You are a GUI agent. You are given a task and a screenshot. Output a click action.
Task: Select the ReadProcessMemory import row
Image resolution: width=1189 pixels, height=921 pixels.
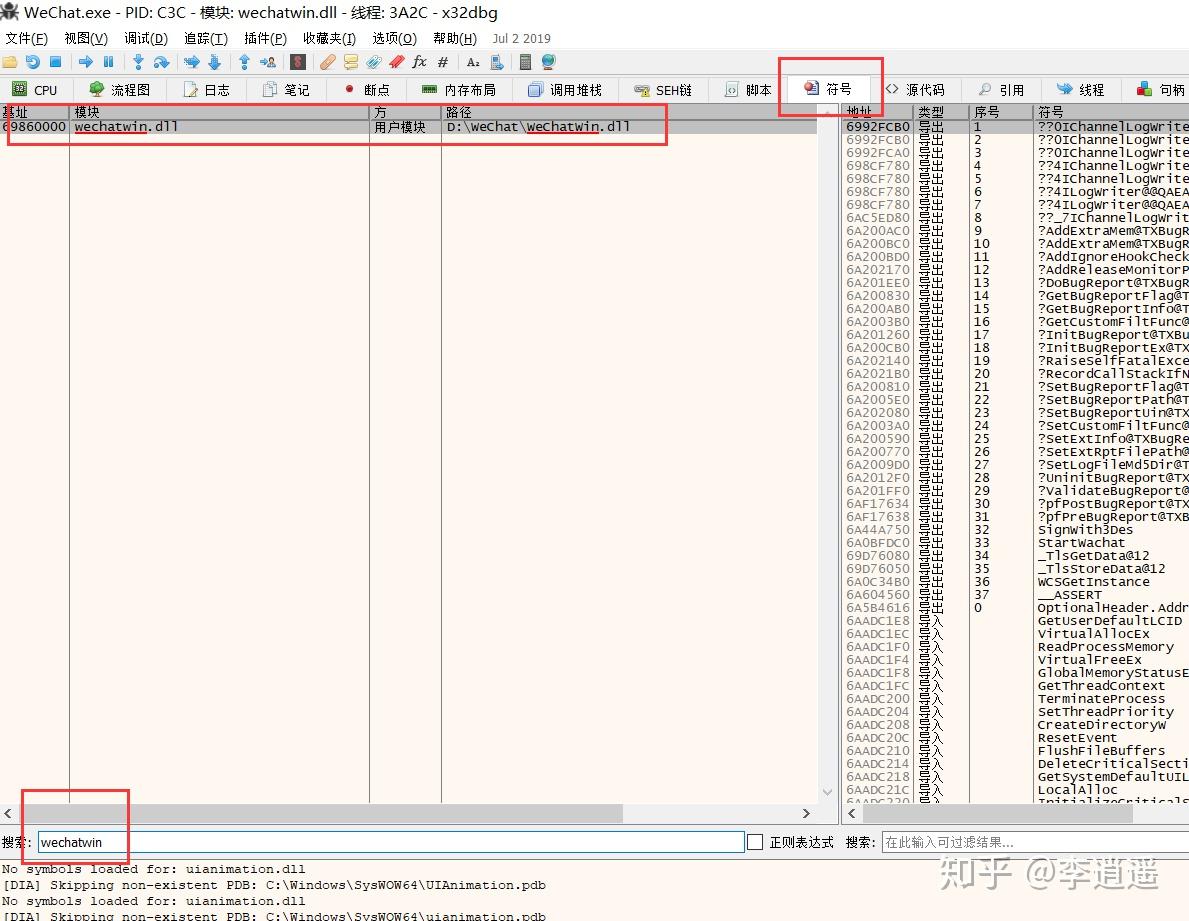click(1015, 647)
